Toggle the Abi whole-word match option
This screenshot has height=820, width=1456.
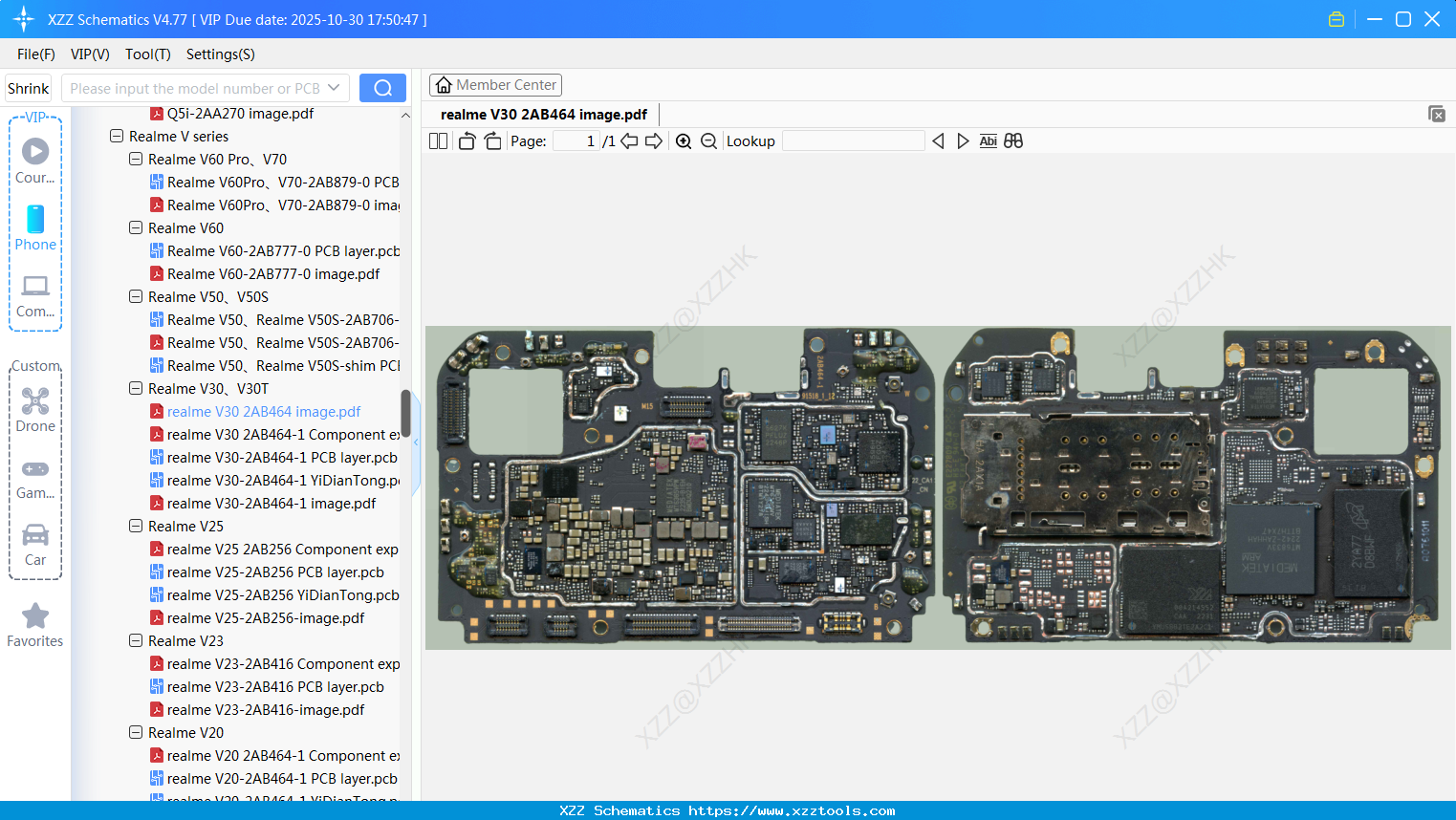(988, 141)
